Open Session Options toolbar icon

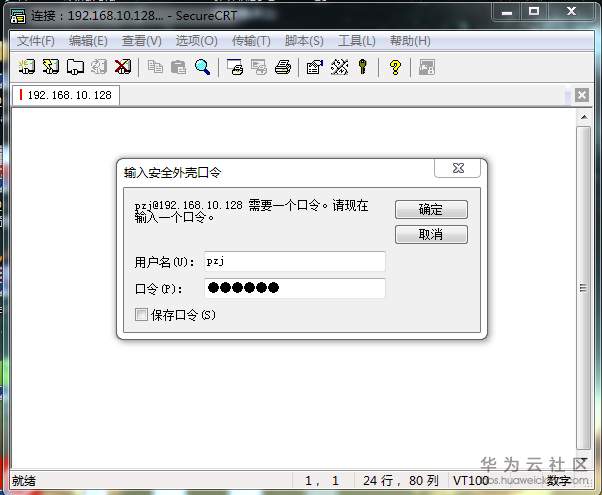tap(315, 67)
